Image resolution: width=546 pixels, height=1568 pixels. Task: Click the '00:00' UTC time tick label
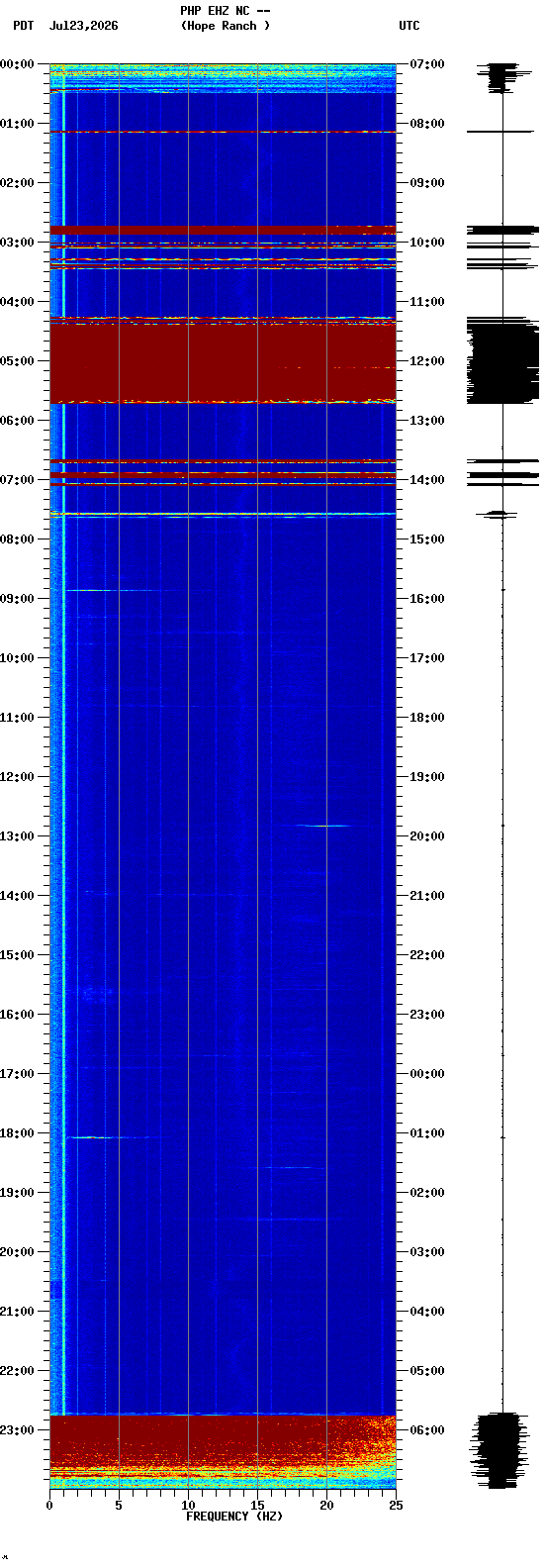tap(426, 1074)
